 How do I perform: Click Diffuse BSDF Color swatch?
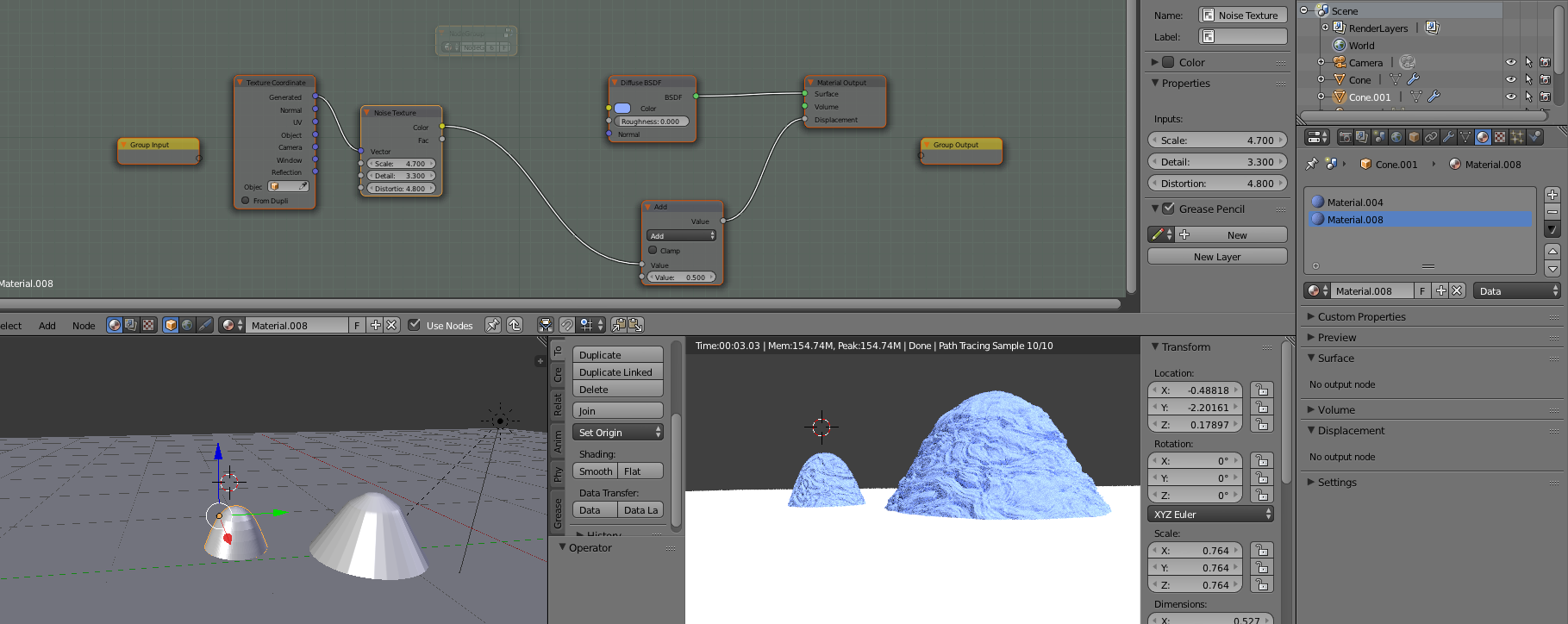coord(622,109)
